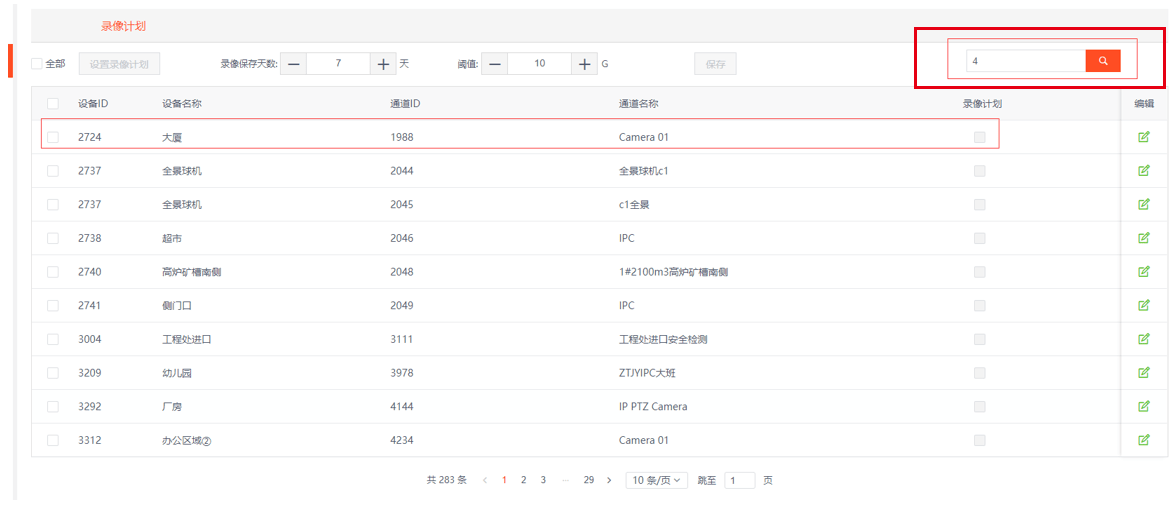The image size is (1176, 509).
Task: Go to page 29
Action: 589,480
